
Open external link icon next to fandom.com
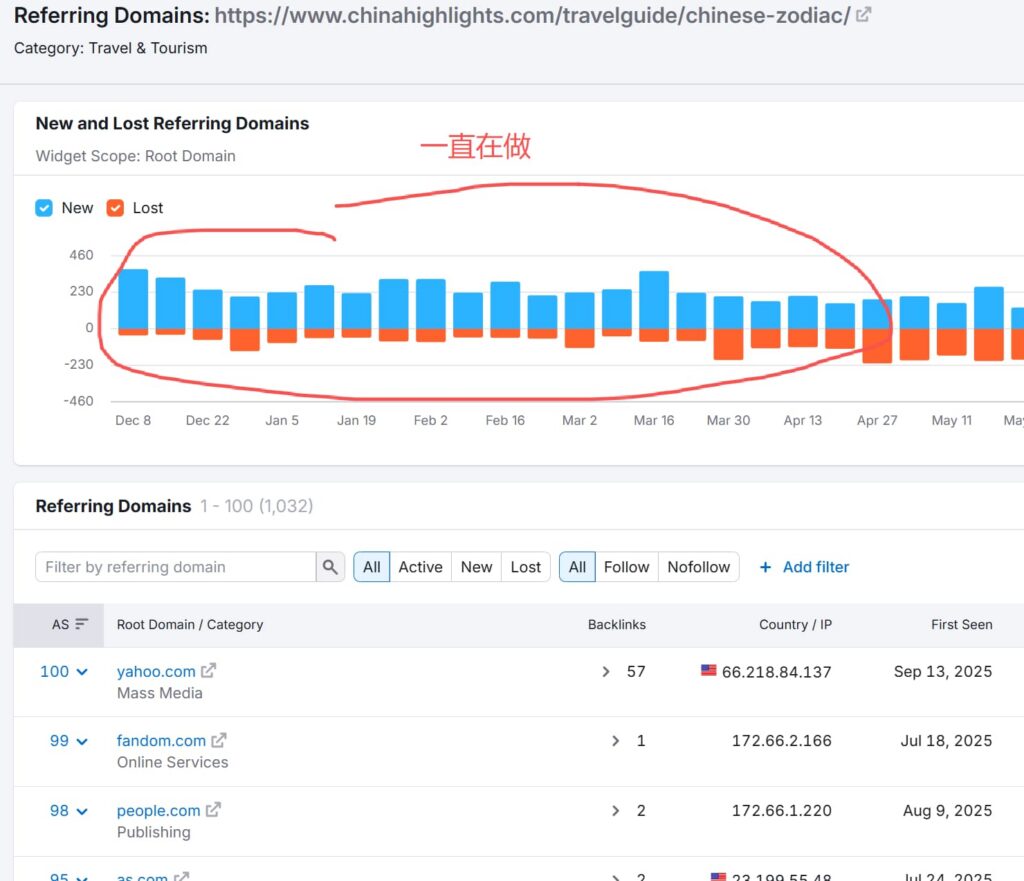point(219,740)
